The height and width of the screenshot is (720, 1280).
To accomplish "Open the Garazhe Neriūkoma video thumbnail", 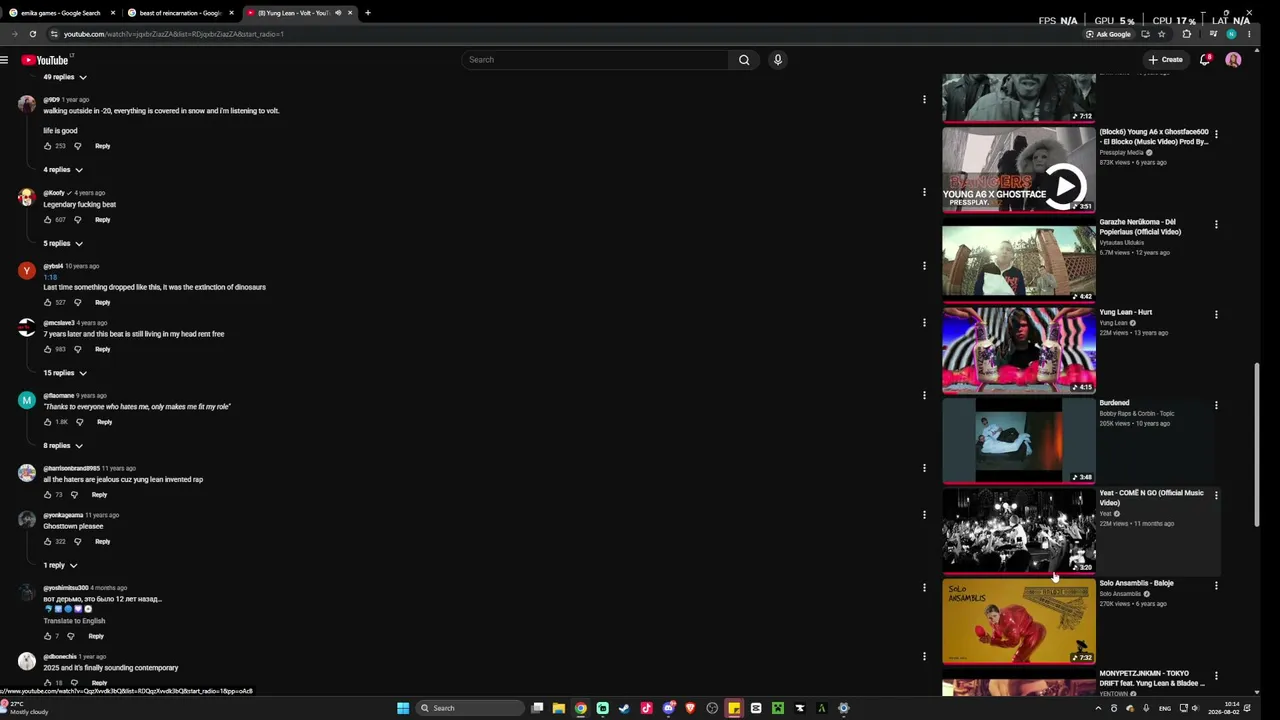I will click(x=1019, y=261).
